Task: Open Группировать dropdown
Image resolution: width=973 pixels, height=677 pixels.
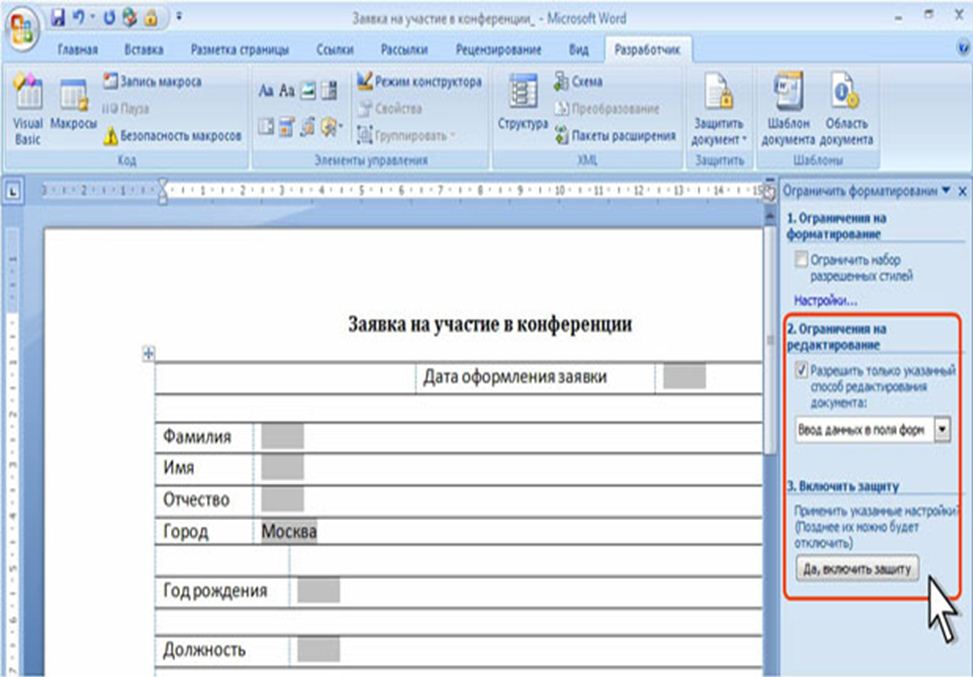Action: coord(406,135)
